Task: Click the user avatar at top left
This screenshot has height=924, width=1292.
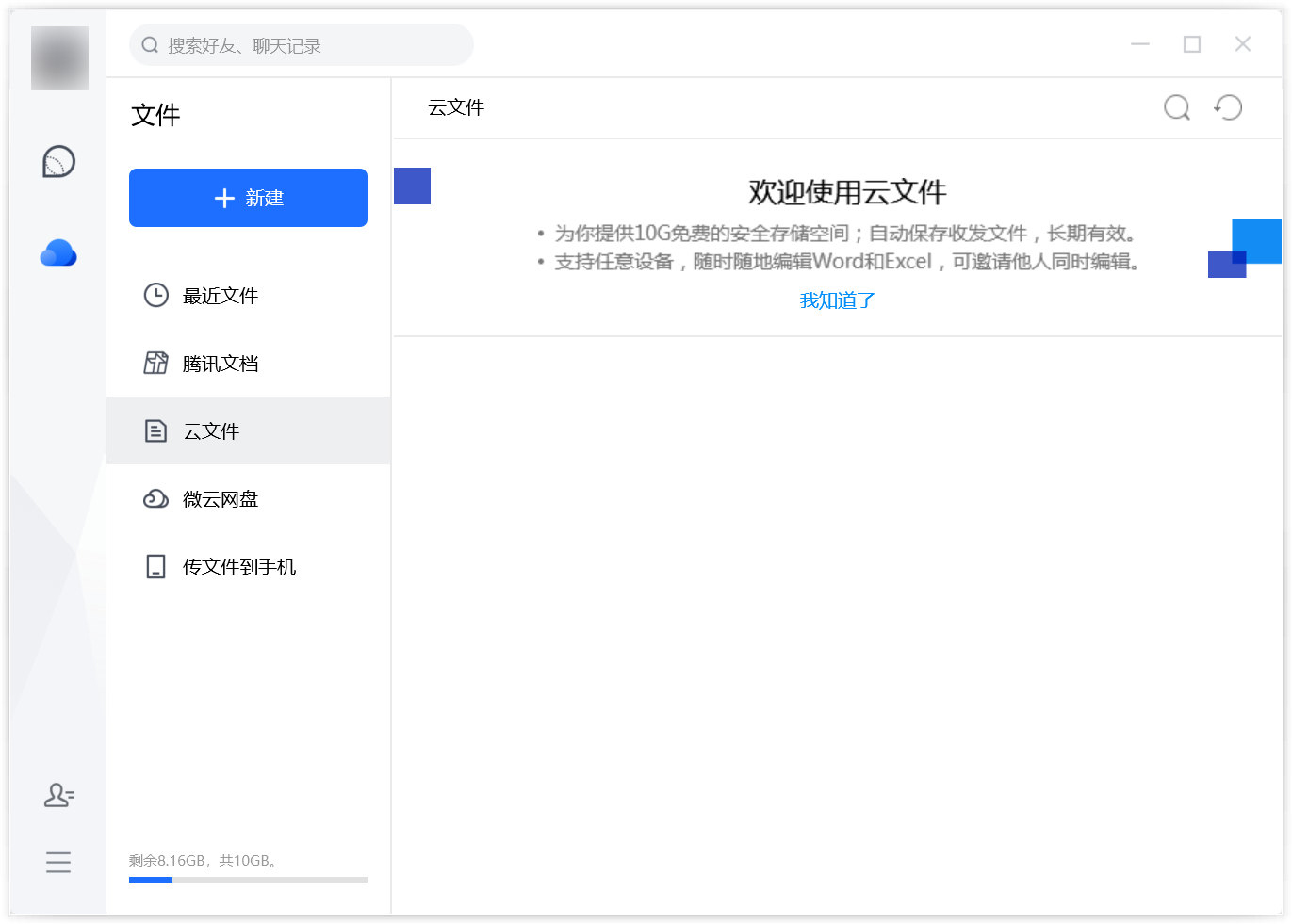Action: [59, 58]
